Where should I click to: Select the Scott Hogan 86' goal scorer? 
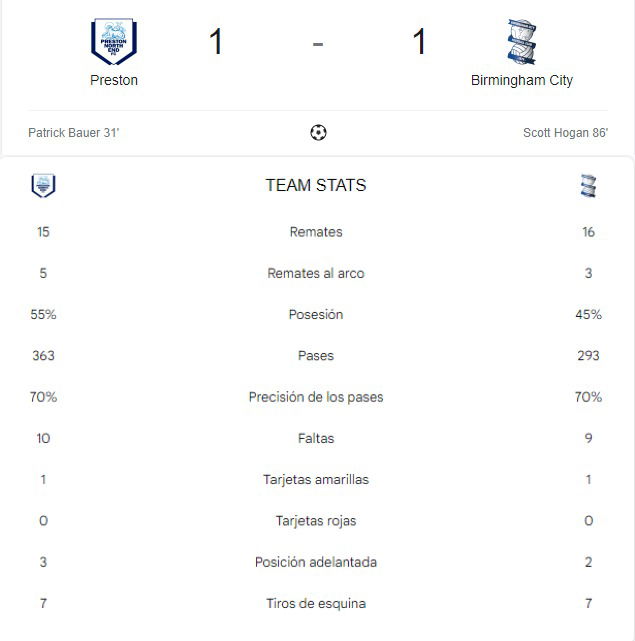click(x=565, y=133)
